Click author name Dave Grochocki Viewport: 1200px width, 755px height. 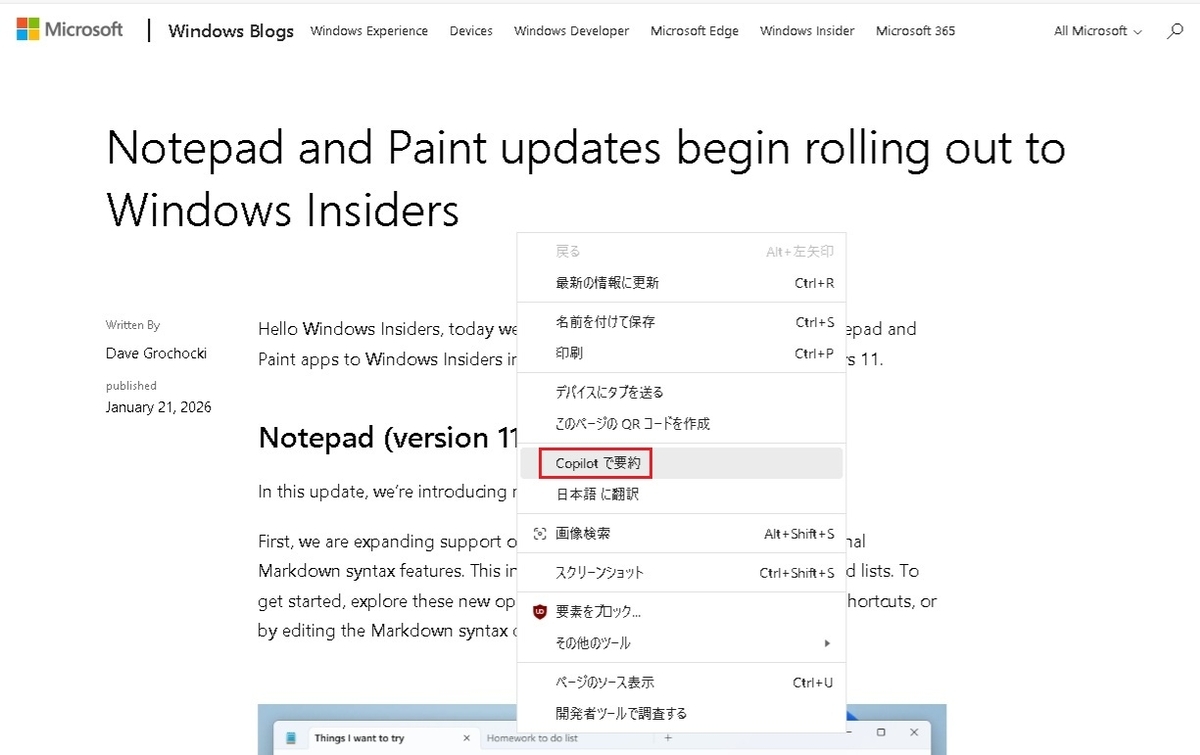tap(157, 353)
